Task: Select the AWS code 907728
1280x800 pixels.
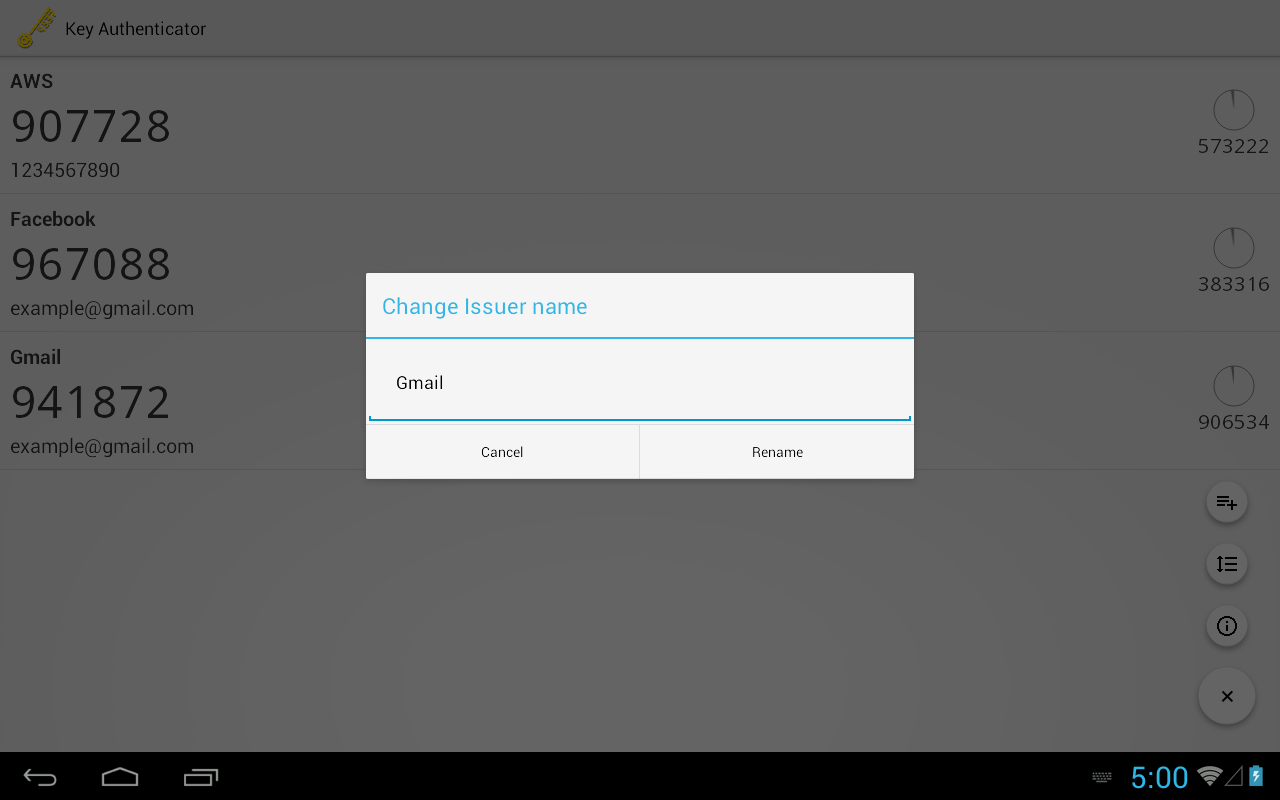Action: [91, 127]
